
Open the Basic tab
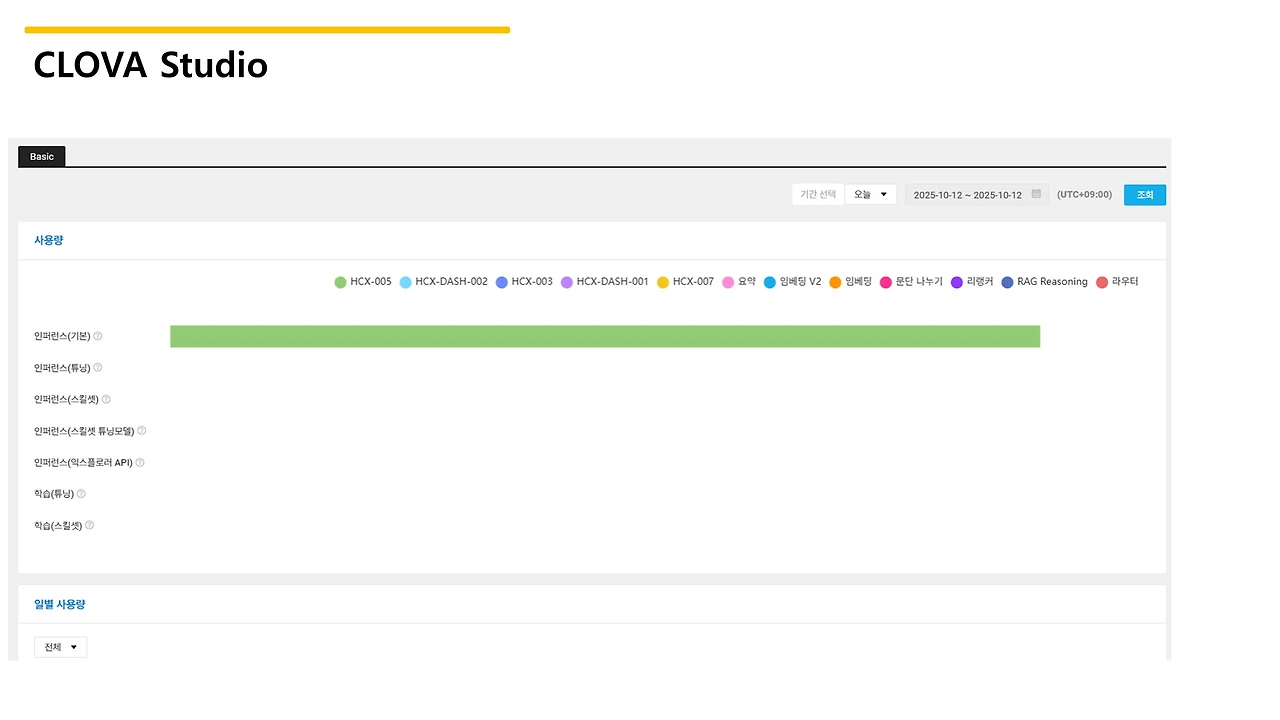click(x=42, y=157)
